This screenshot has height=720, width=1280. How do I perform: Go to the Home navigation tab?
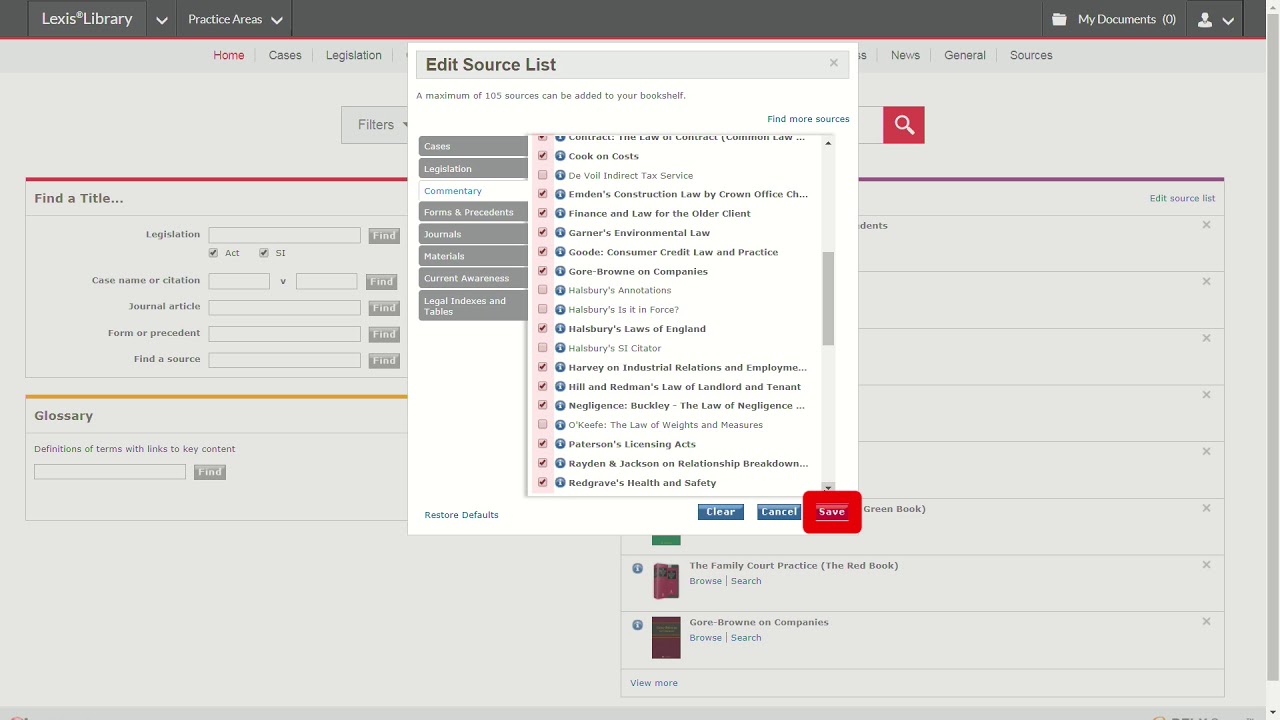click(228, 55)
